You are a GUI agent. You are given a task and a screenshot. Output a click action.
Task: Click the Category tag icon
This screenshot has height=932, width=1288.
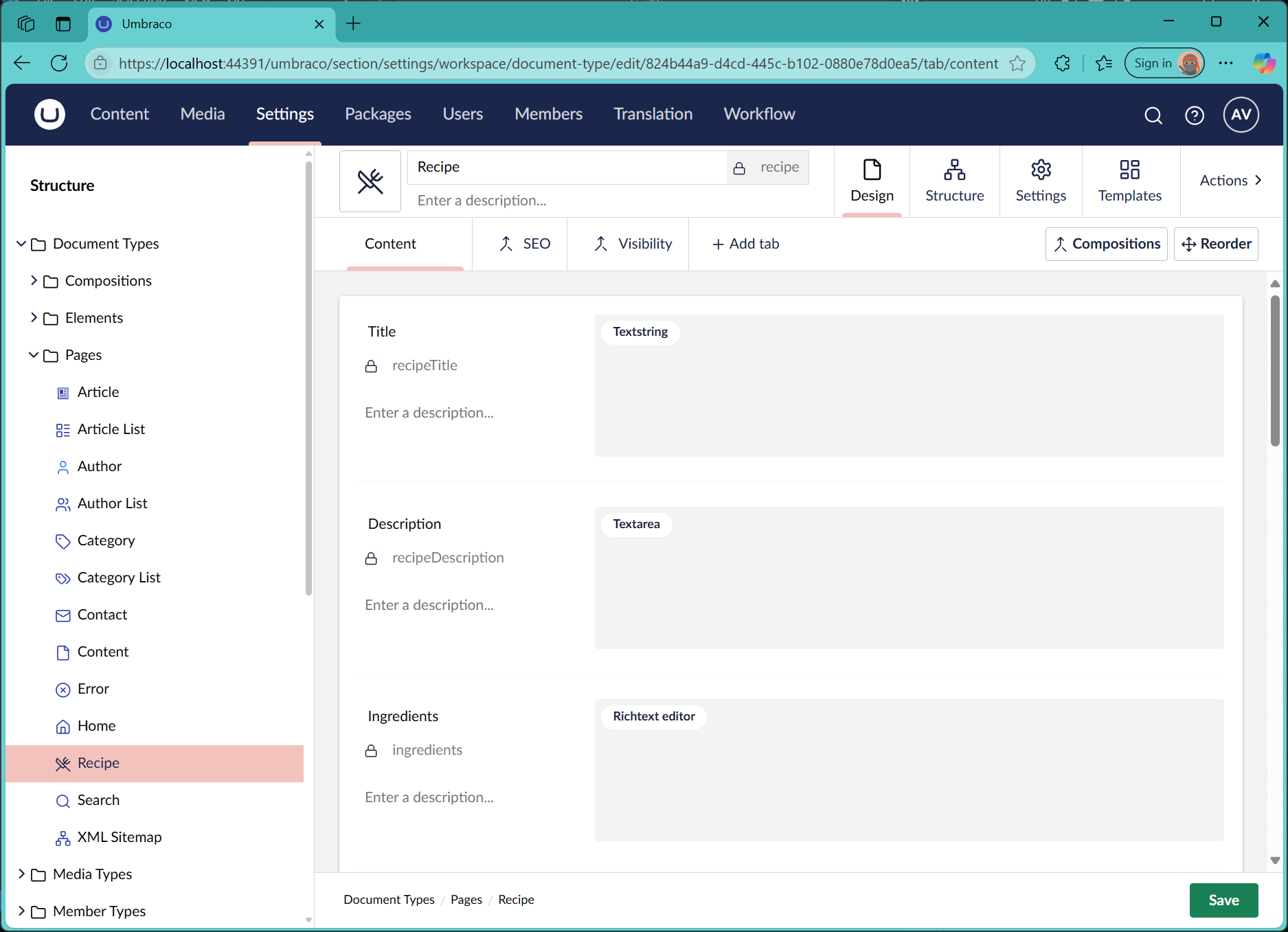tap(63, 541)
